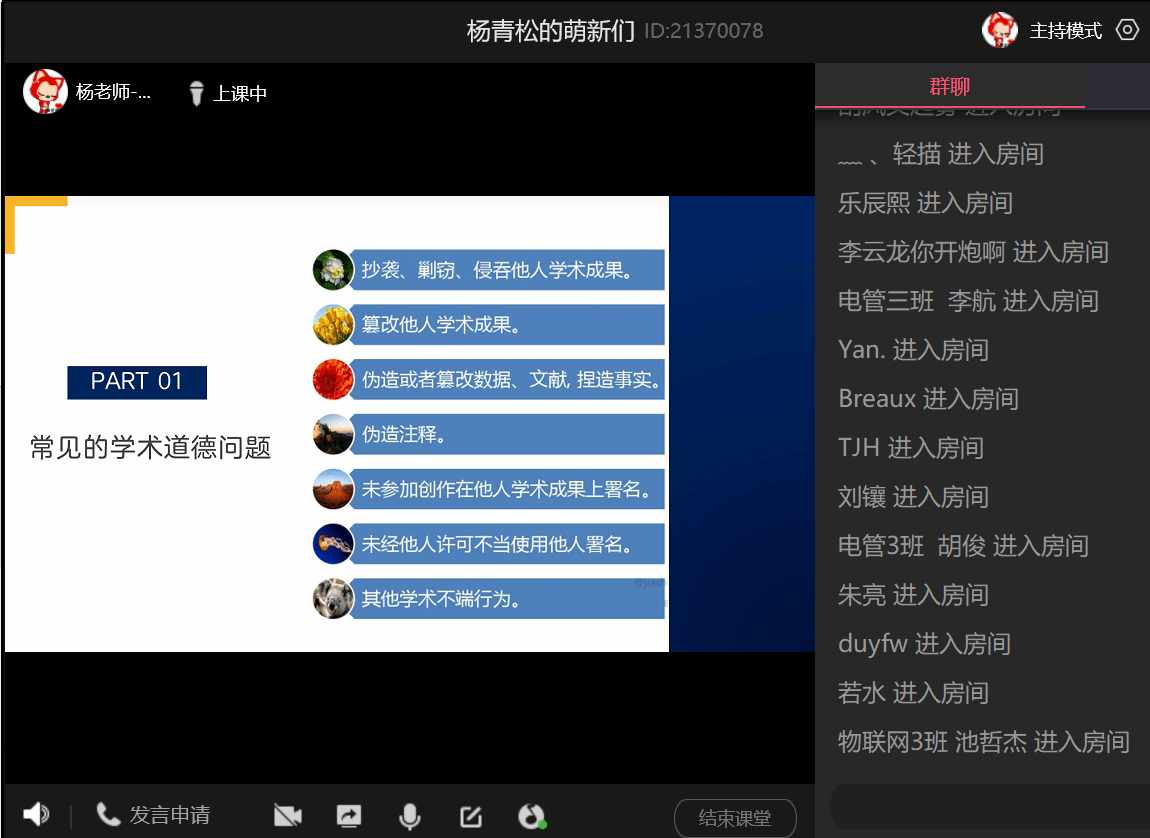Click the chat message input field
This screenshot has height=838, width=1150.
coord(990,806)
